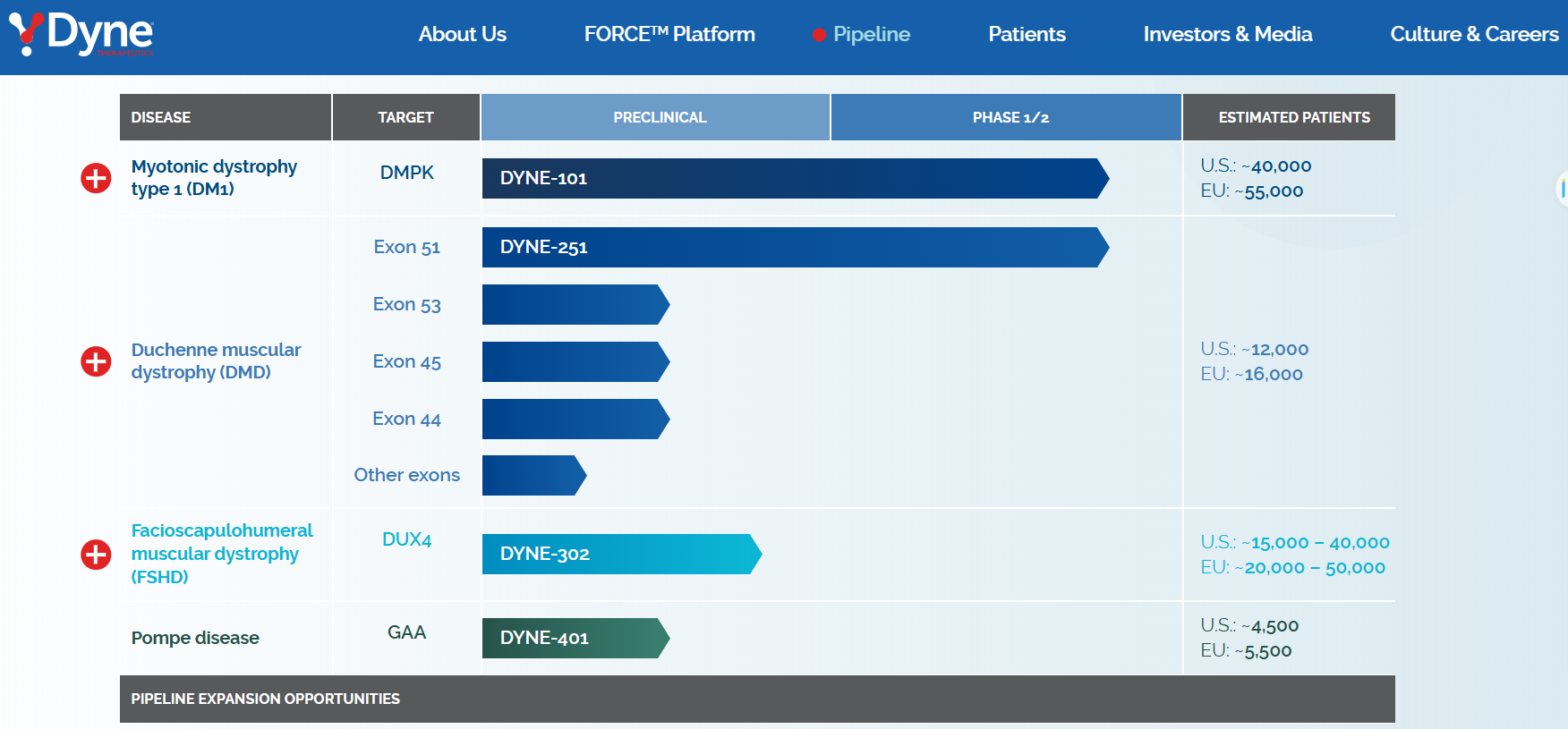Click the EU ~55,000 patient estimate

1252,191
